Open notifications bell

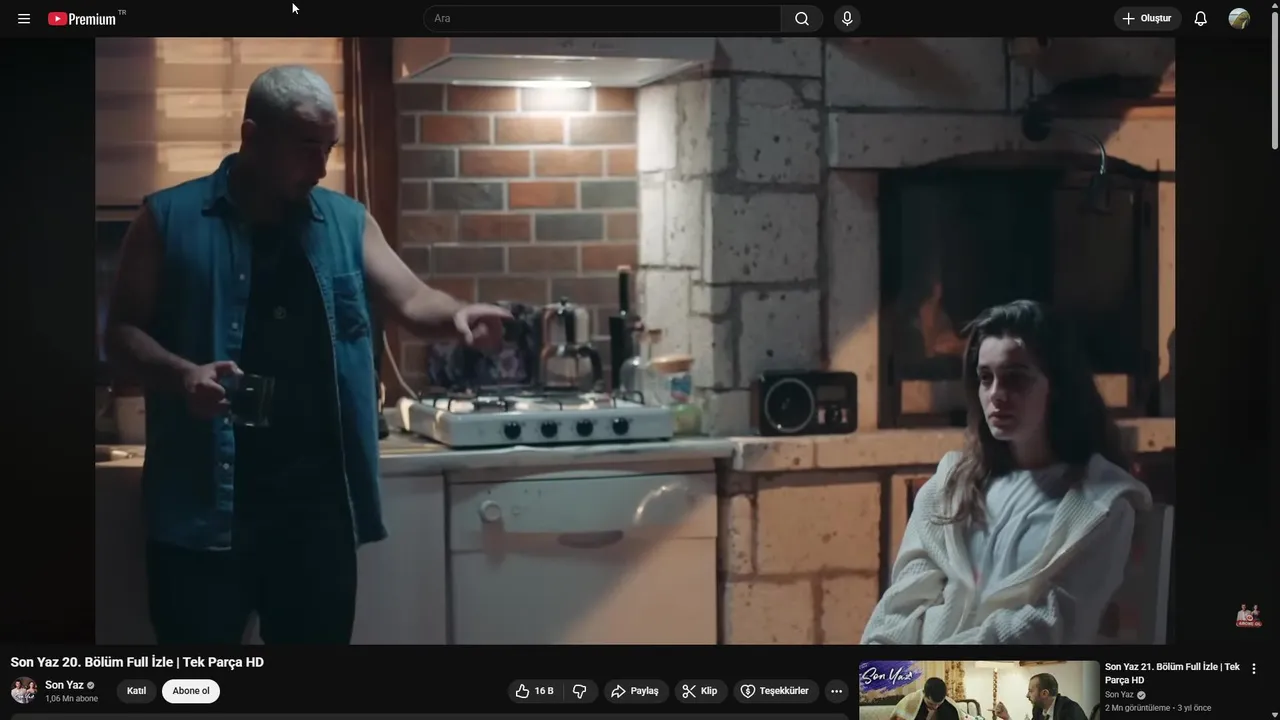(x=1201, y=19)
